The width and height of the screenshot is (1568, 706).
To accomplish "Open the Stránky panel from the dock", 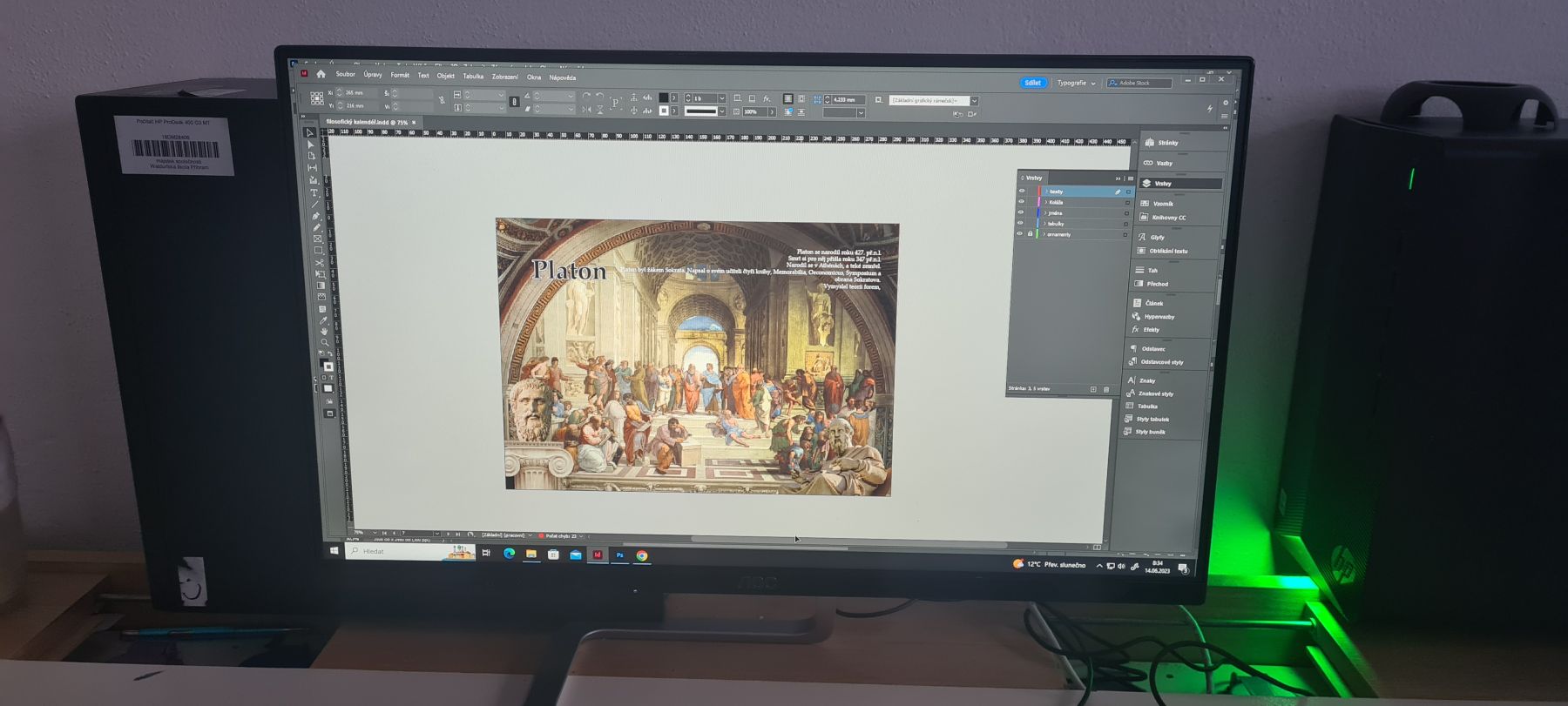I will pyautogui.click(x=1167, y=143).
